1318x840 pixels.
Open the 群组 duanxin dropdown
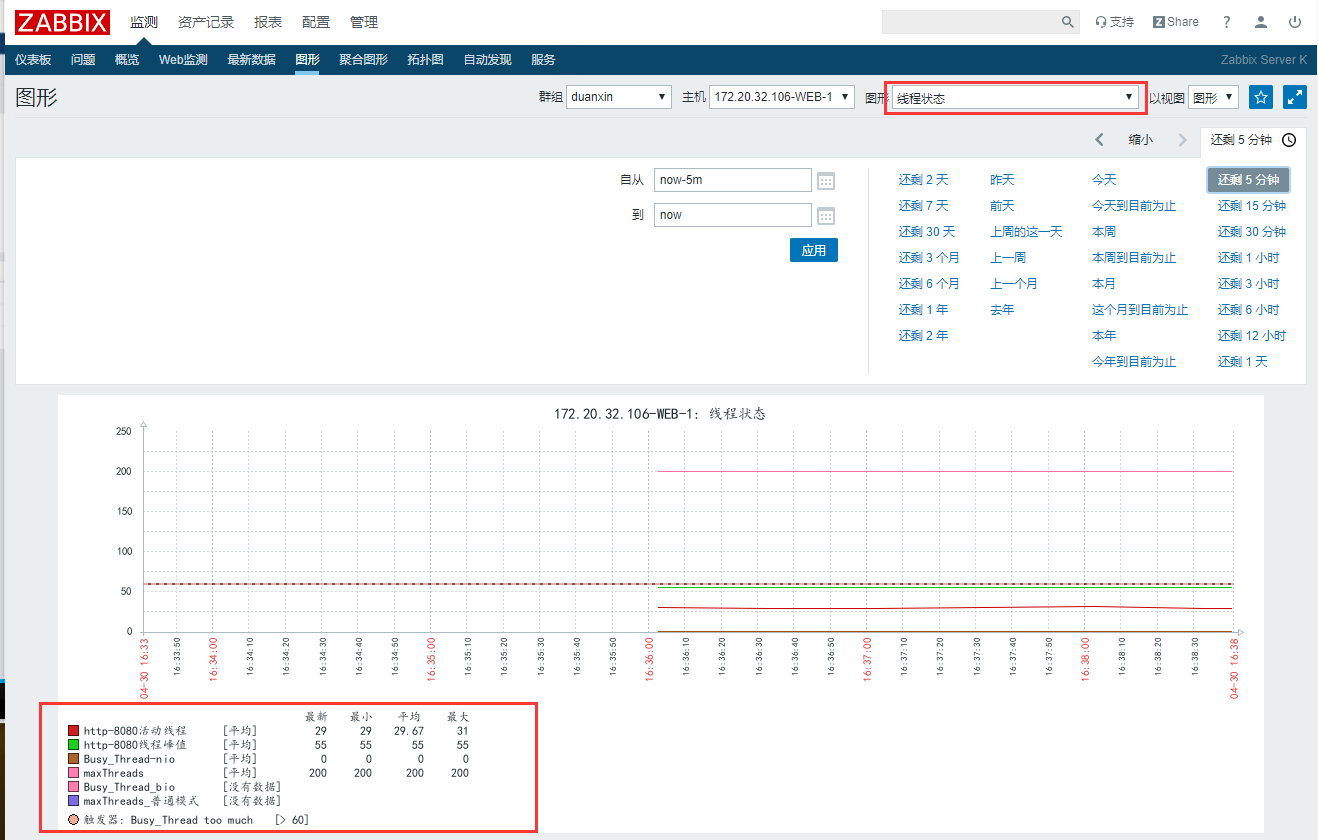pos(619,97)
